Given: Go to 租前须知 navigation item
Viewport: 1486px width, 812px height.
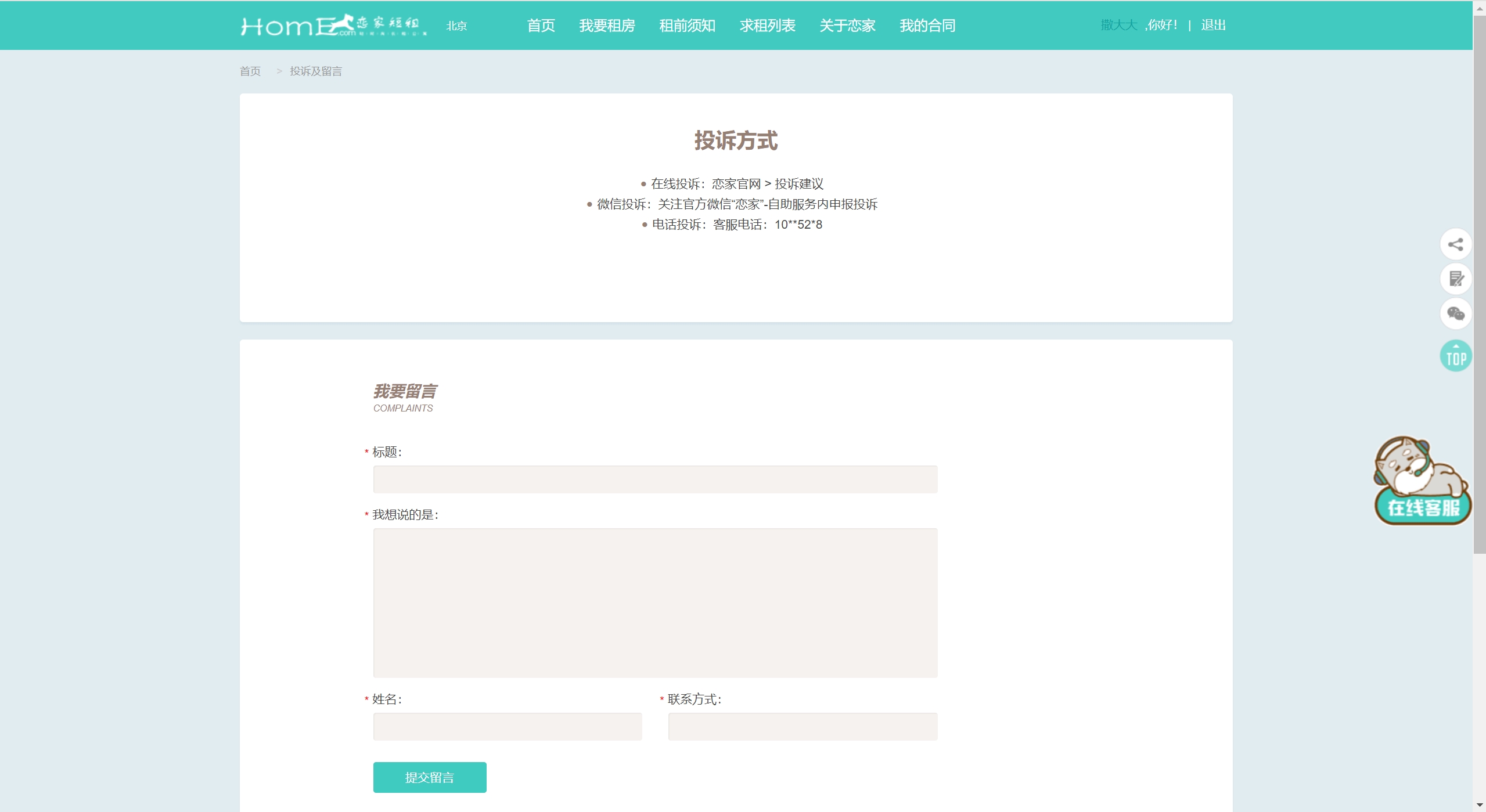Looking at the screenshot, I should [x=687, y=26].
